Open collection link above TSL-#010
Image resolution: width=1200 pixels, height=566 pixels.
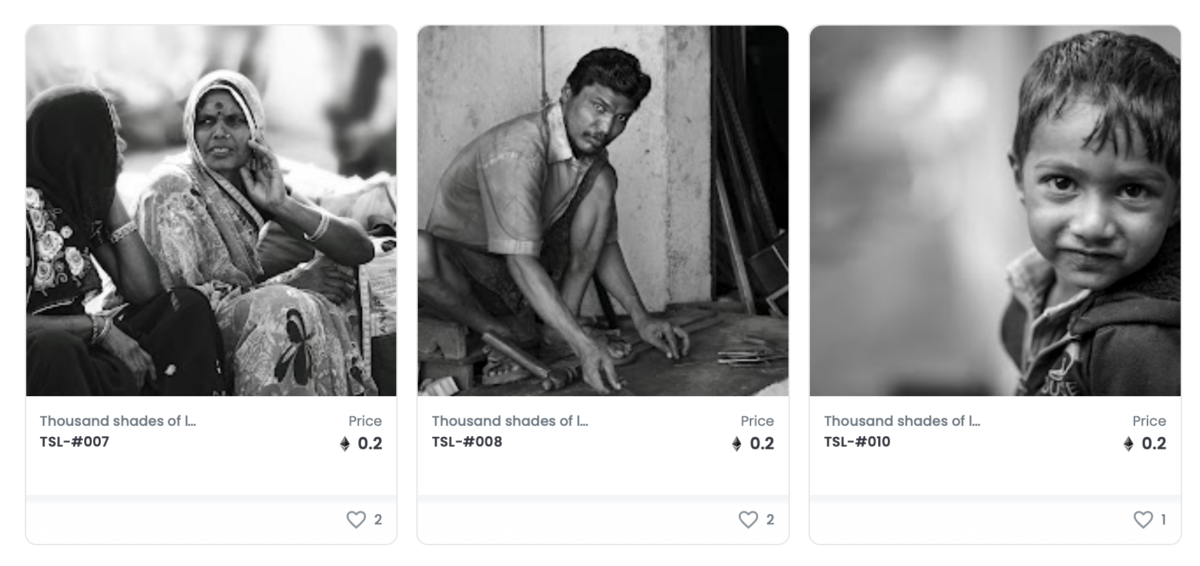pyautogui.click(x=902, y=421)
